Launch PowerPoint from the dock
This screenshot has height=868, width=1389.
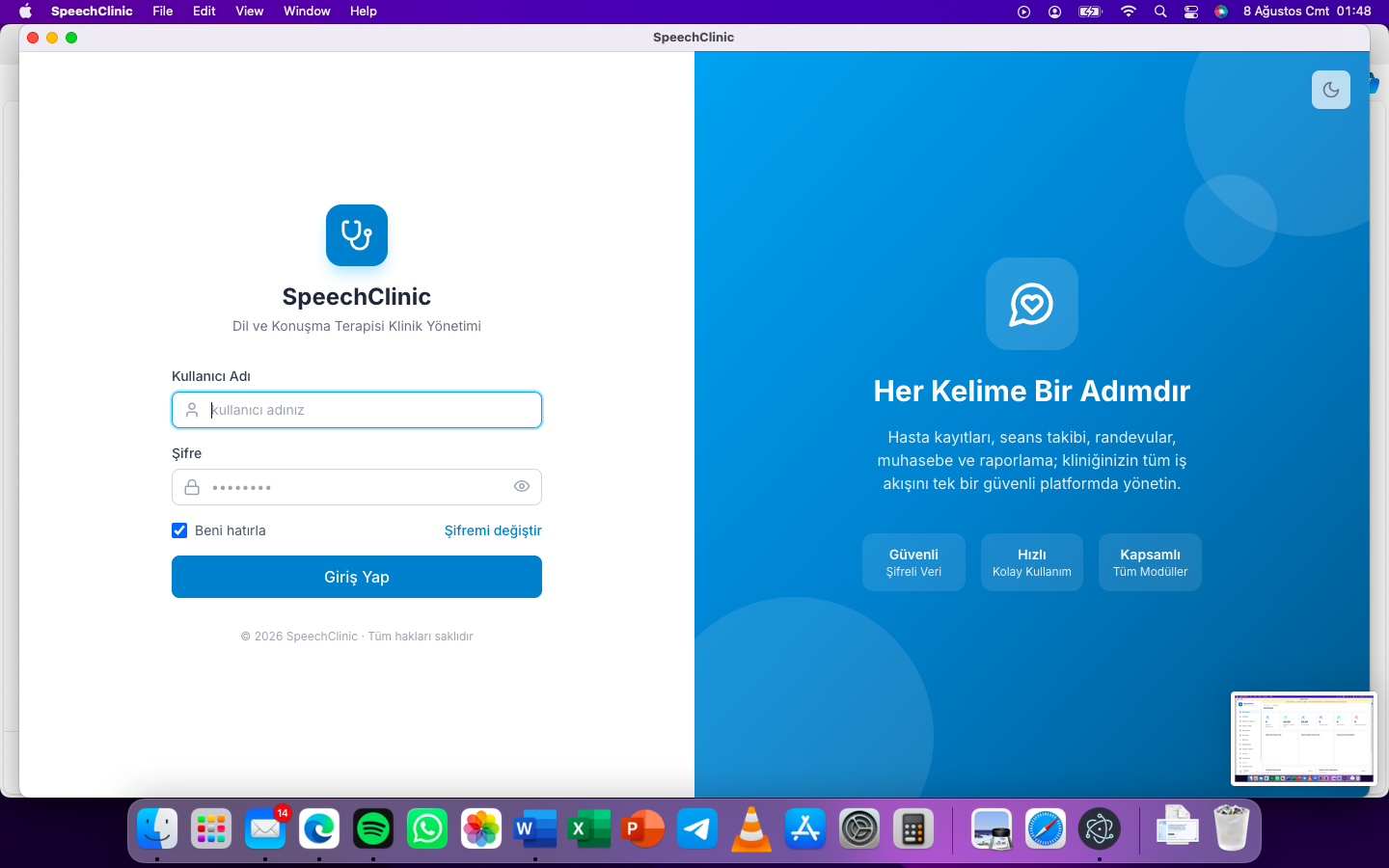point(643,828)
